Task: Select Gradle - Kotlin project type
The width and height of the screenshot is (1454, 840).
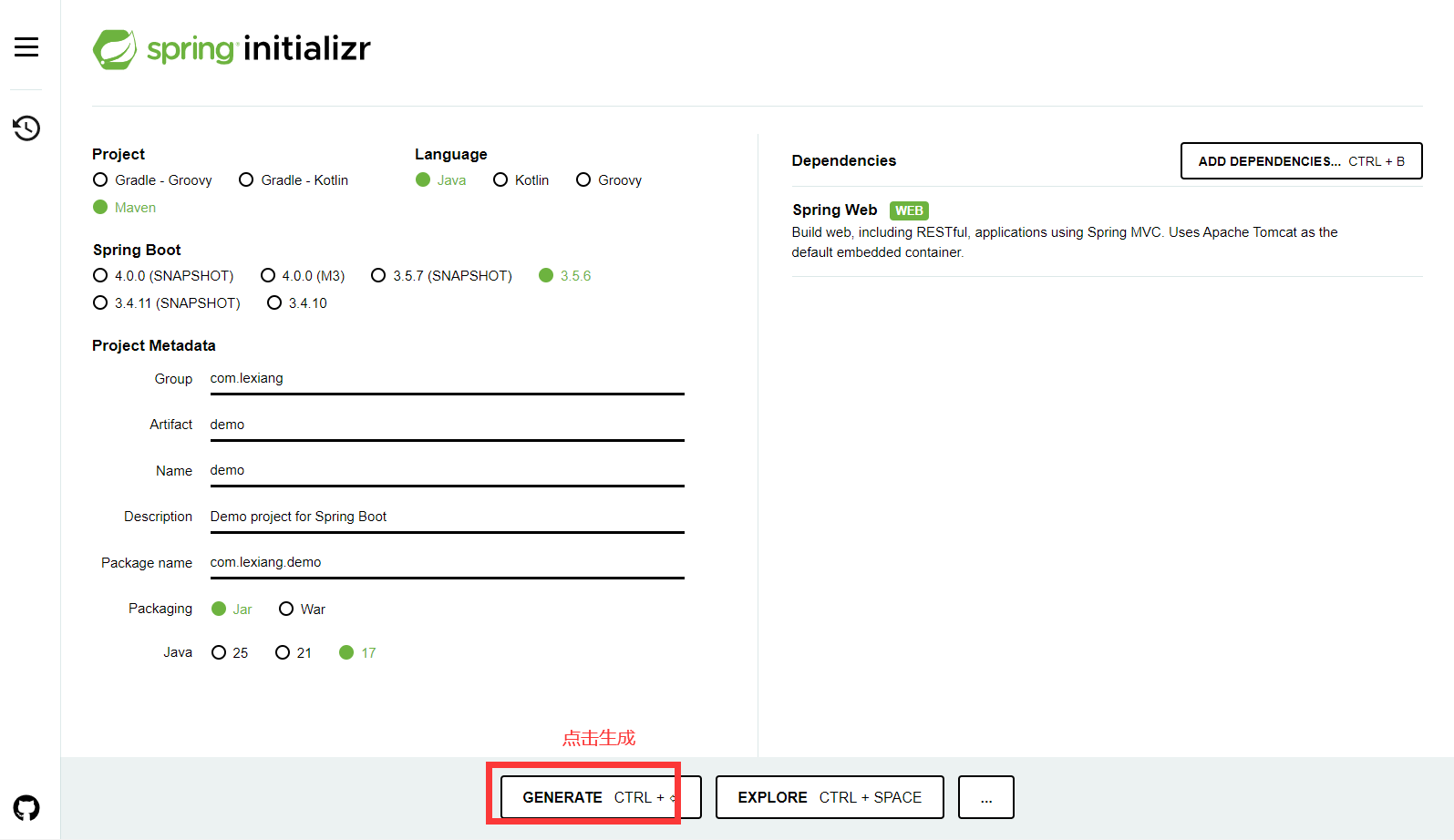Action: coord(294,180)
